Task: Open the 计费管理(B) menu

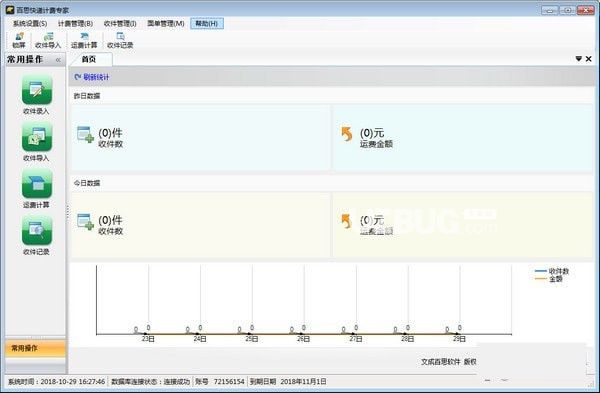Action: click(75, 24)
